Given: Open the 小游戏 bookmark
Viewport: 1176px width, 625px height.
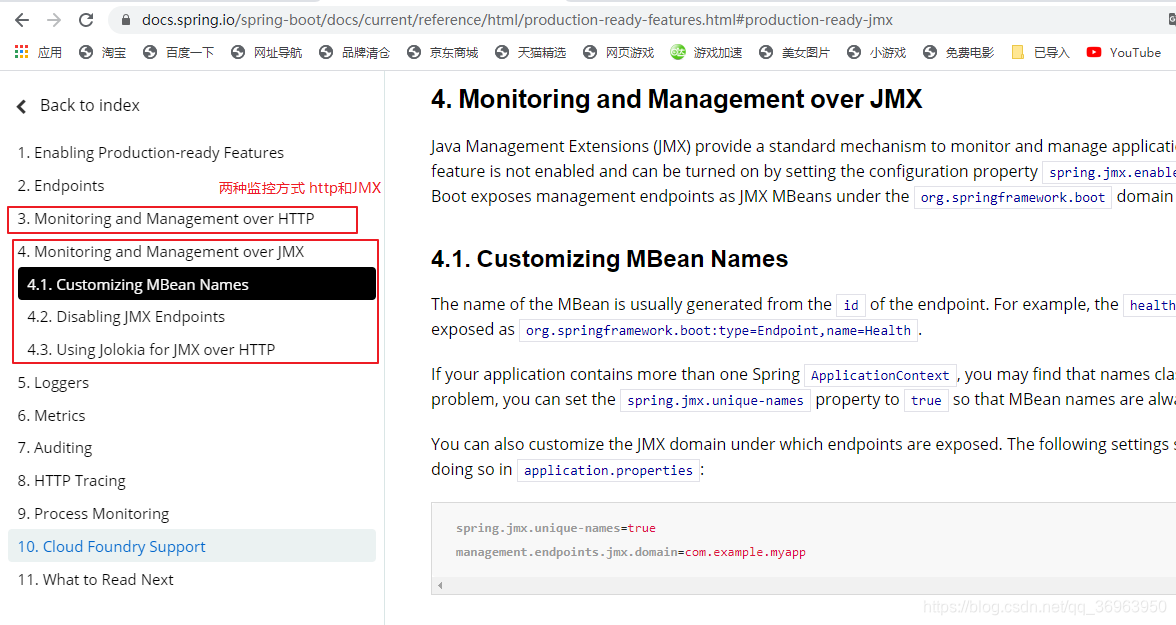Looking at the screenshot, I should click(875, 53).
